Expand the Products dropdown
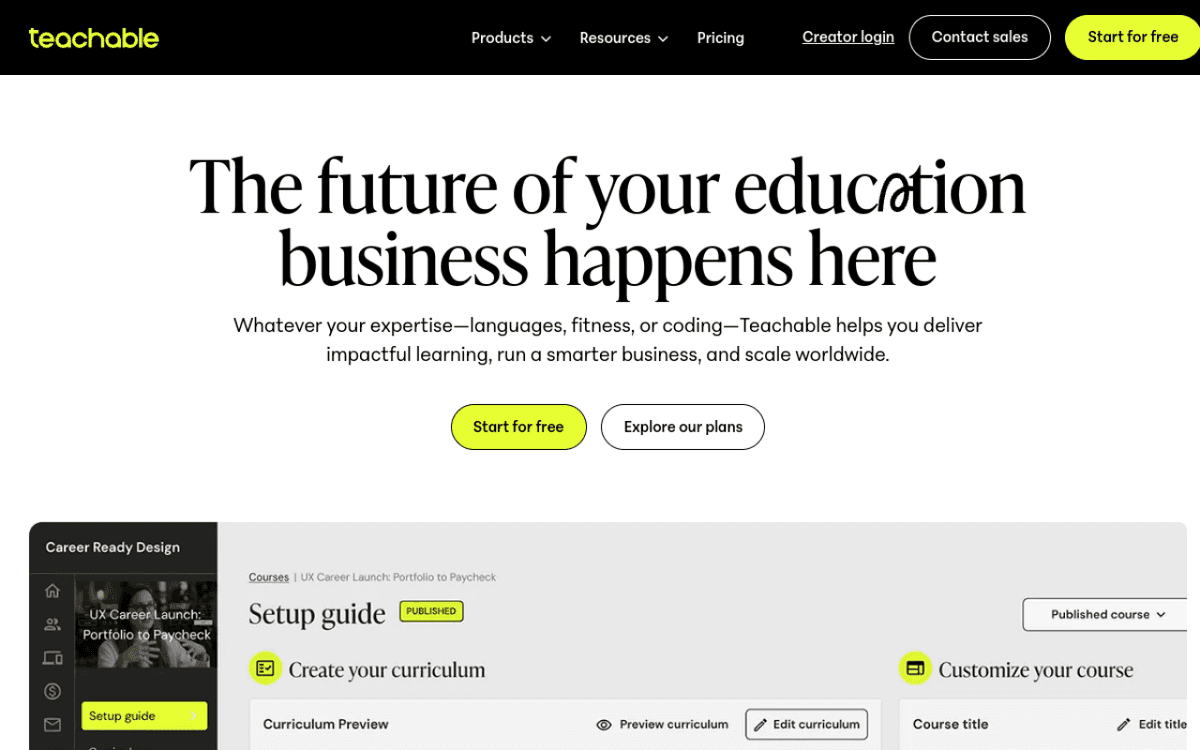Viewport: 1200px width, 750px height. tap(510, 37)
